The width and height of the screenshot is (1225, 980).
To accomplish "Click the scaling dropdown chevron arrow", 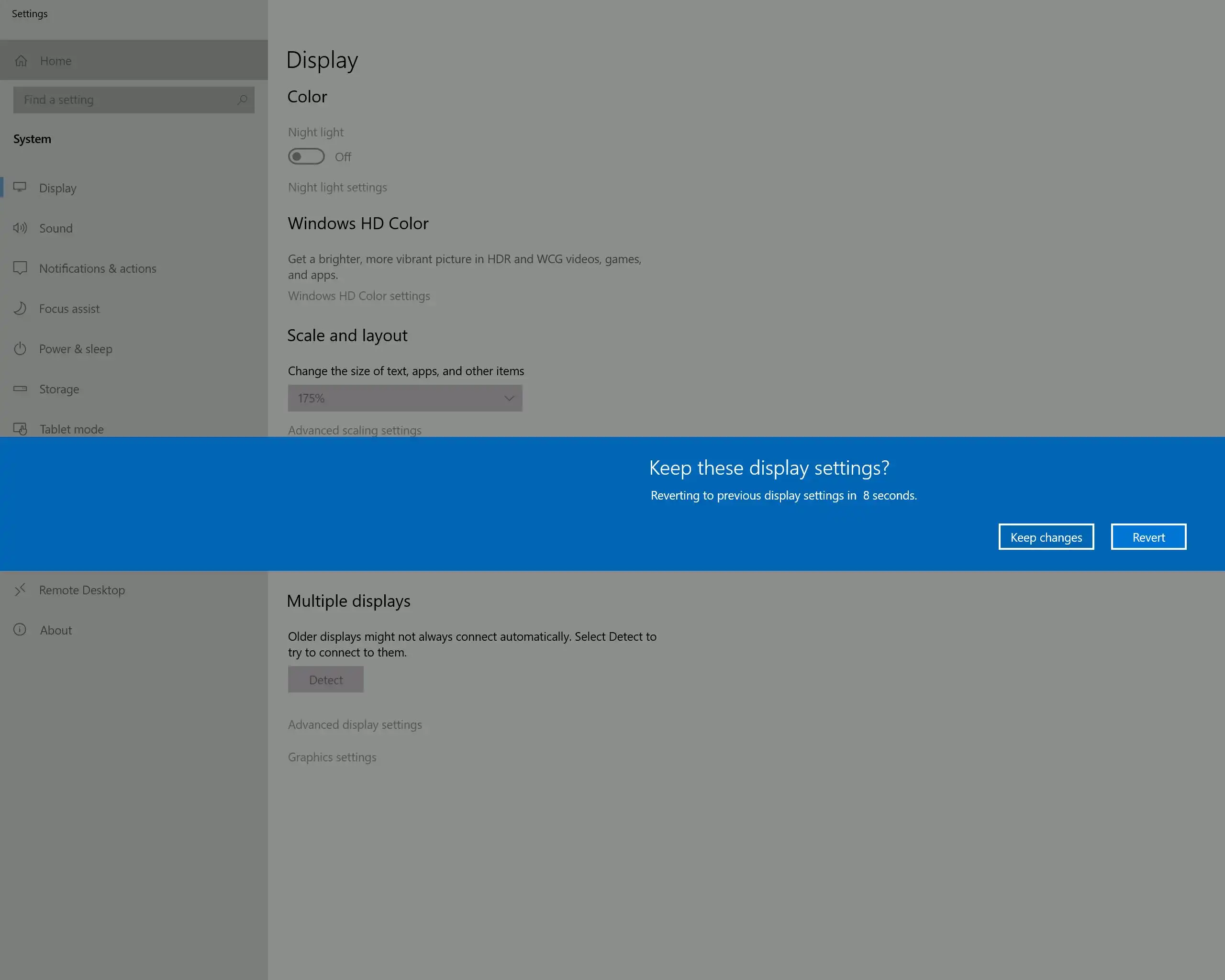I will (509, 398).
